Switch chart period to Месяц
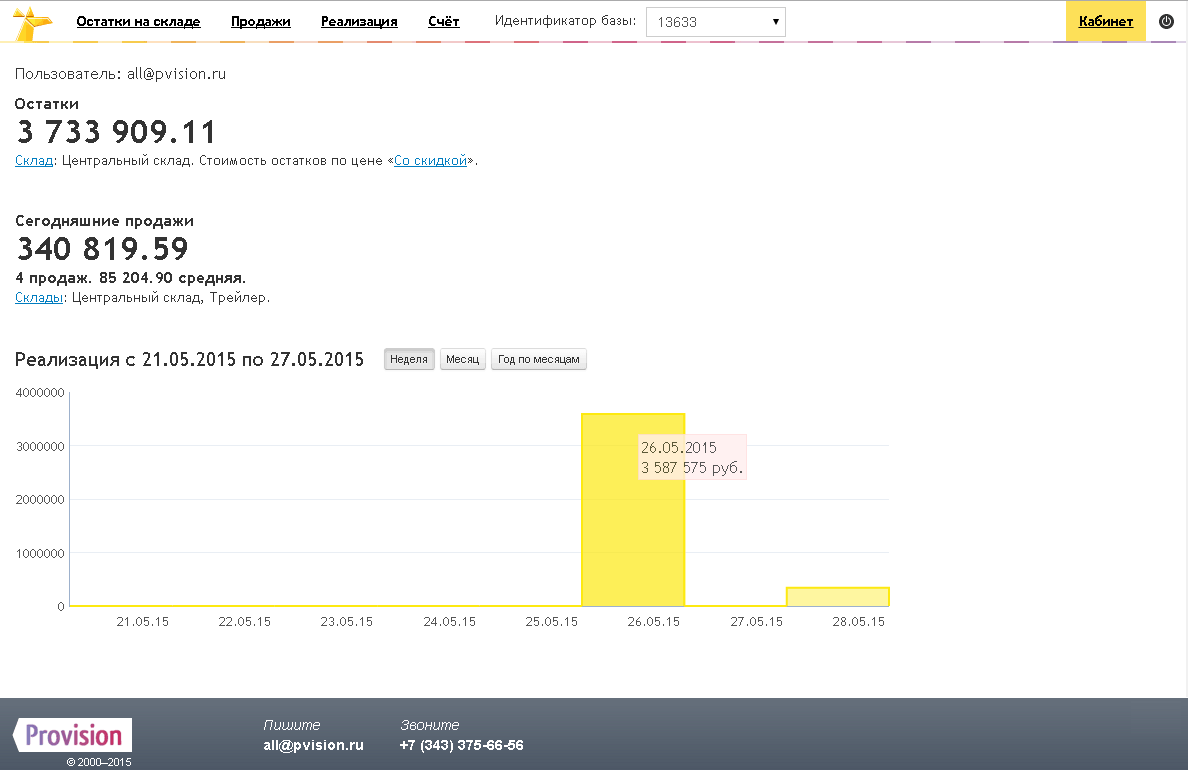Viewport: 1188px width, 770px height. [x=462, y=360]
